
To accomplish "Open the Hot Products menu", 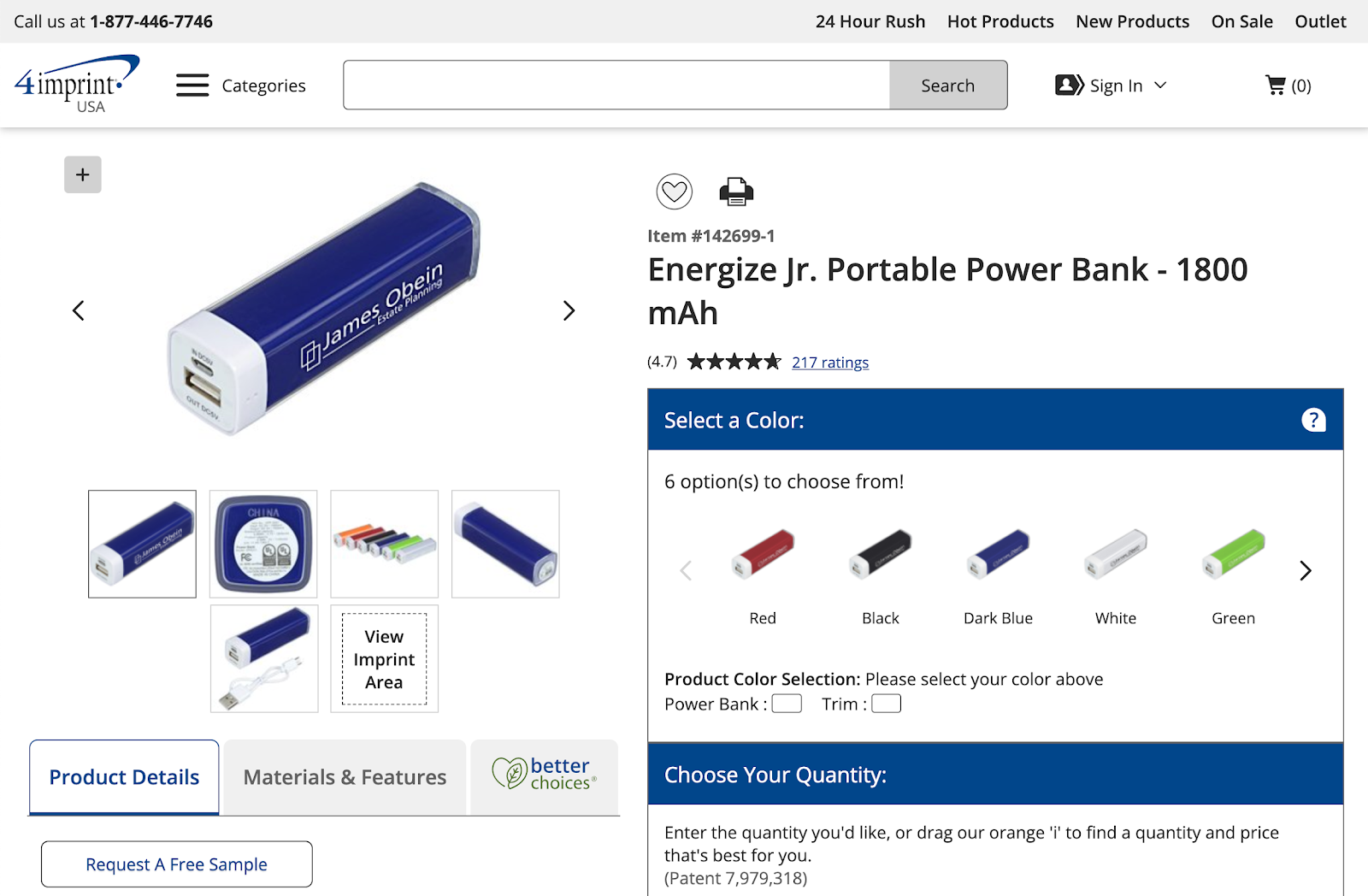I will click(1000, 21).
